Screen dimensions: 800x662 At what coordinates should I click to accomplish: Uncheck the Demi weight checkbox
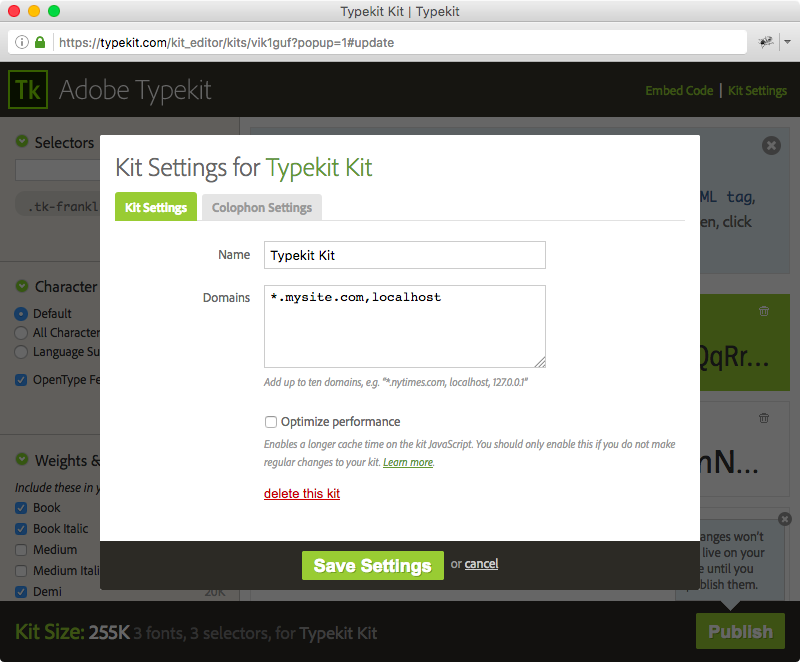click(21, 592)
